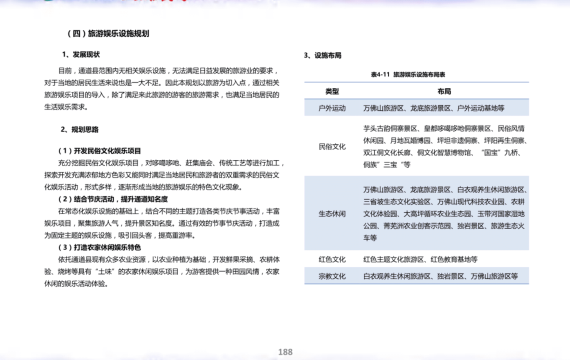This screenshot has height=360, width=570.
Task: Click the 布局 column header
Action: (x=444, y=91)
